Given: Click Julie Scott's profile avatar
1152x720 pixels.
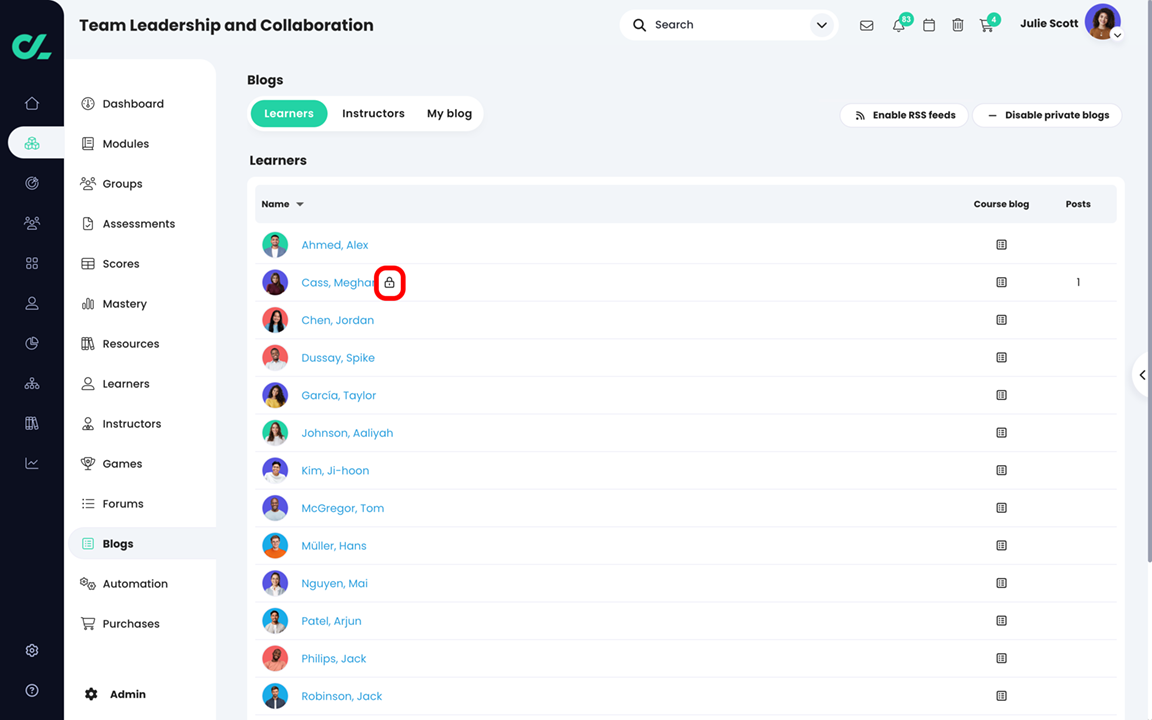Looking at the screenshot, I should (1102, 22).
